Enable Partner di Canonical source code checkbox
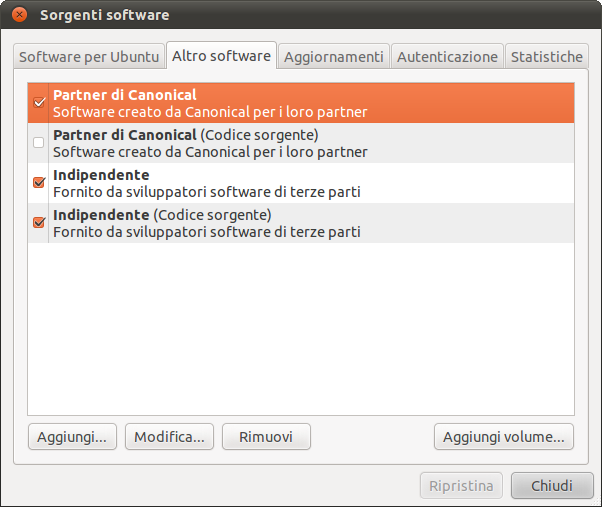602x507 pixels. (39, 143)
